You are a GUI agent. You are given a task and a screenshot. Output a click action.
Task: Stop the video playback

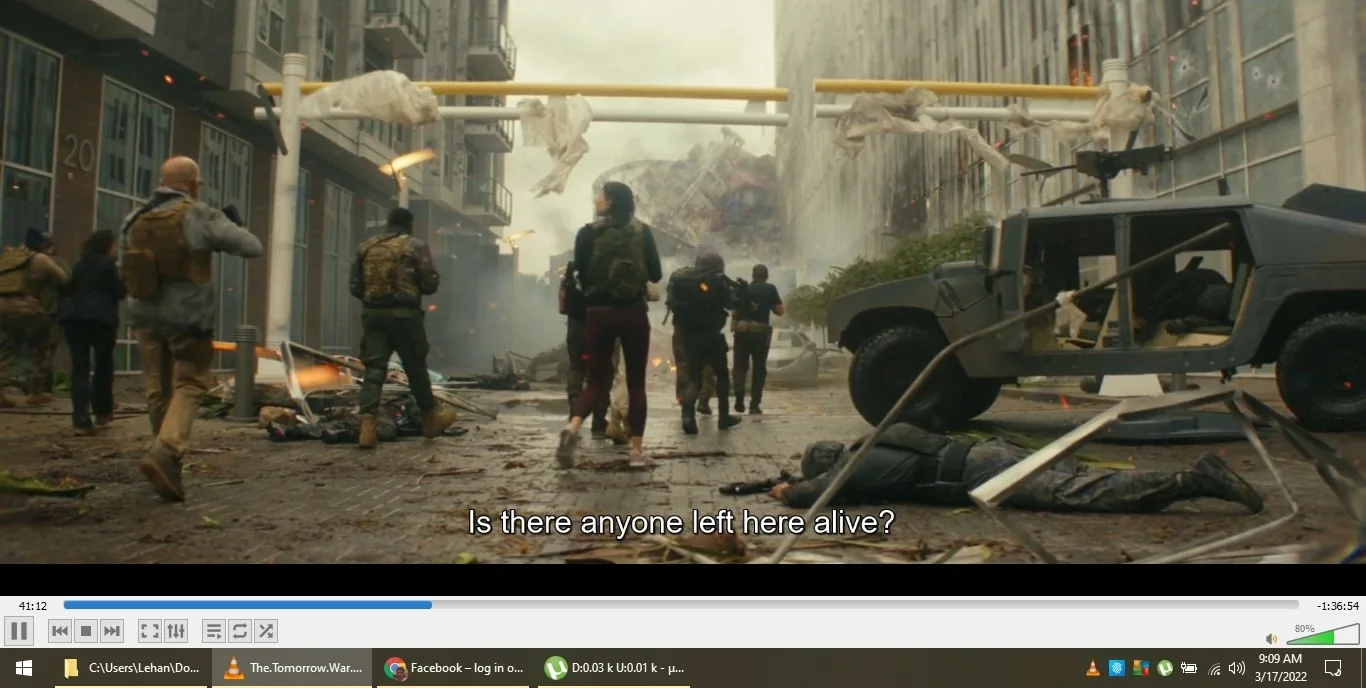coord(86,631)
